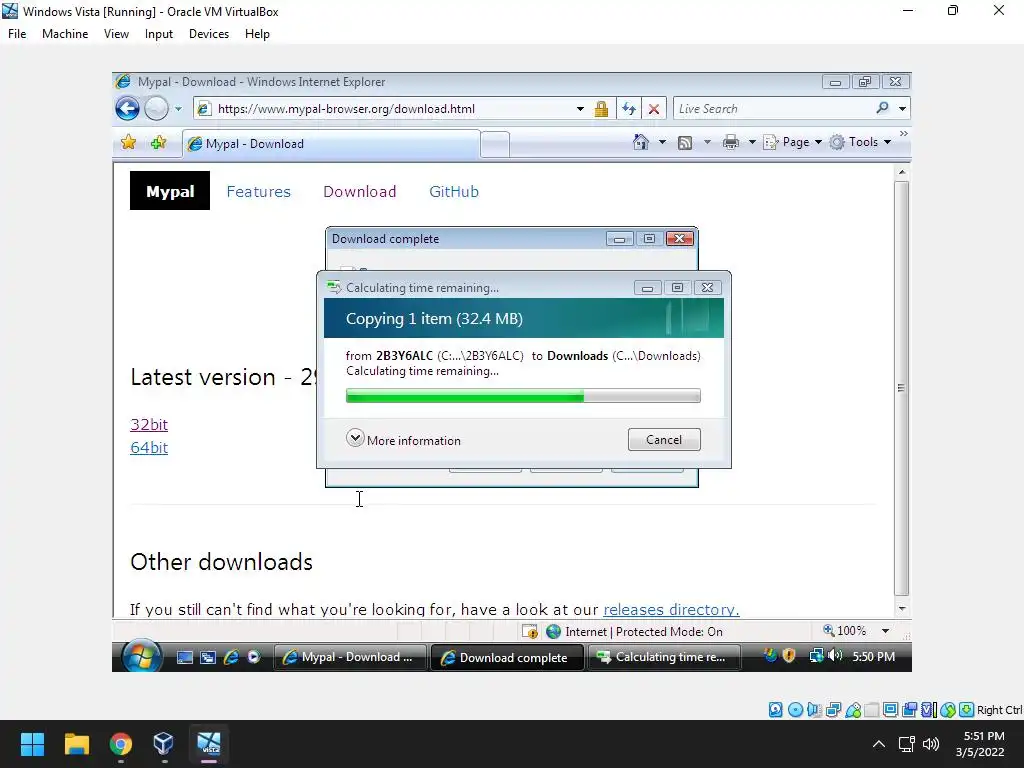Click VirtualBox network indicator icon

coord(833,709)
